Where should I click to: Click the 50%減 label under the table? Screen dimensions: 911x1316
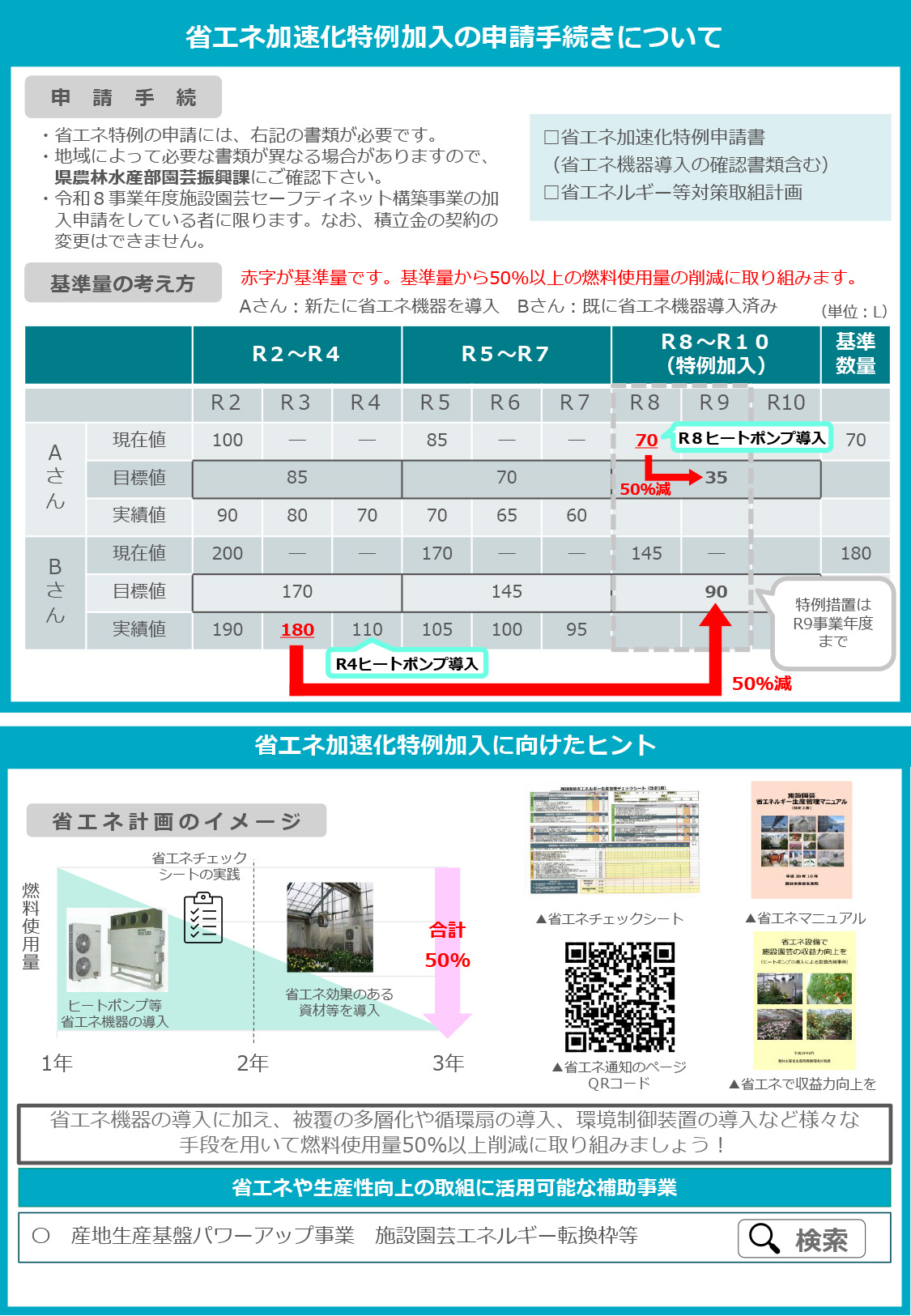(762, 684)
